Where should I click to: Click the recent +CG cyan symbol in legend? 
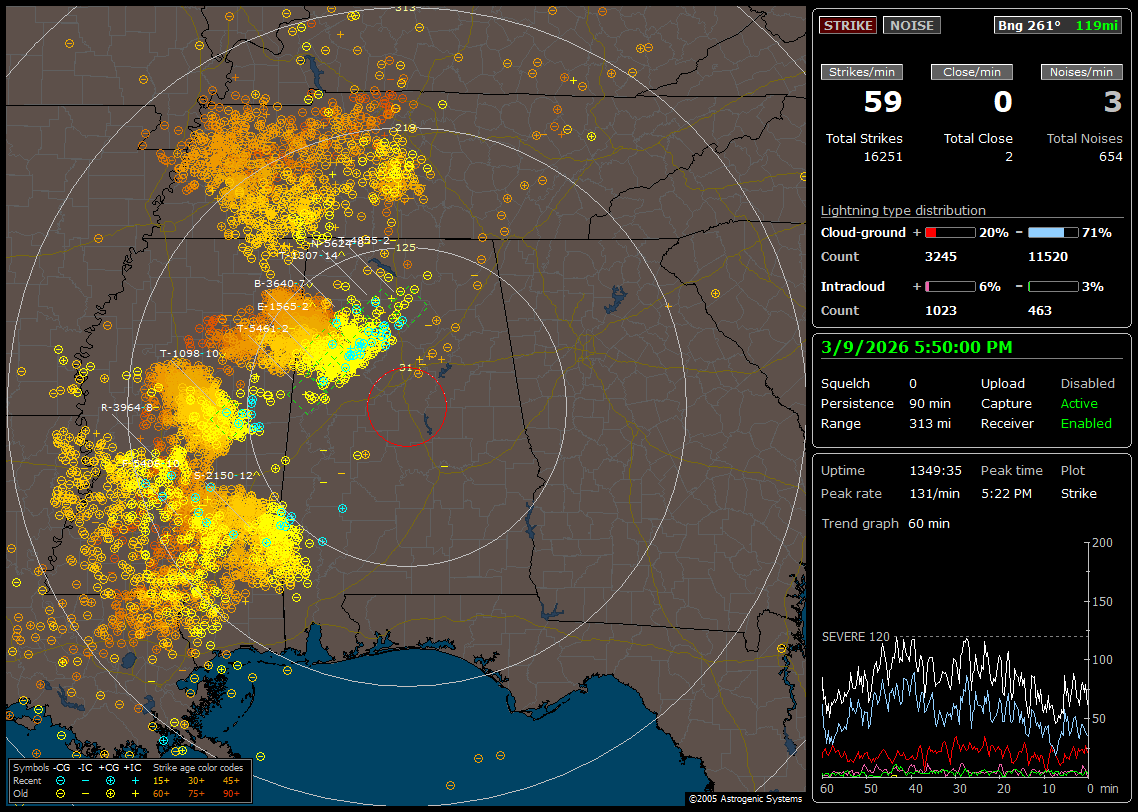coord(110,780)
